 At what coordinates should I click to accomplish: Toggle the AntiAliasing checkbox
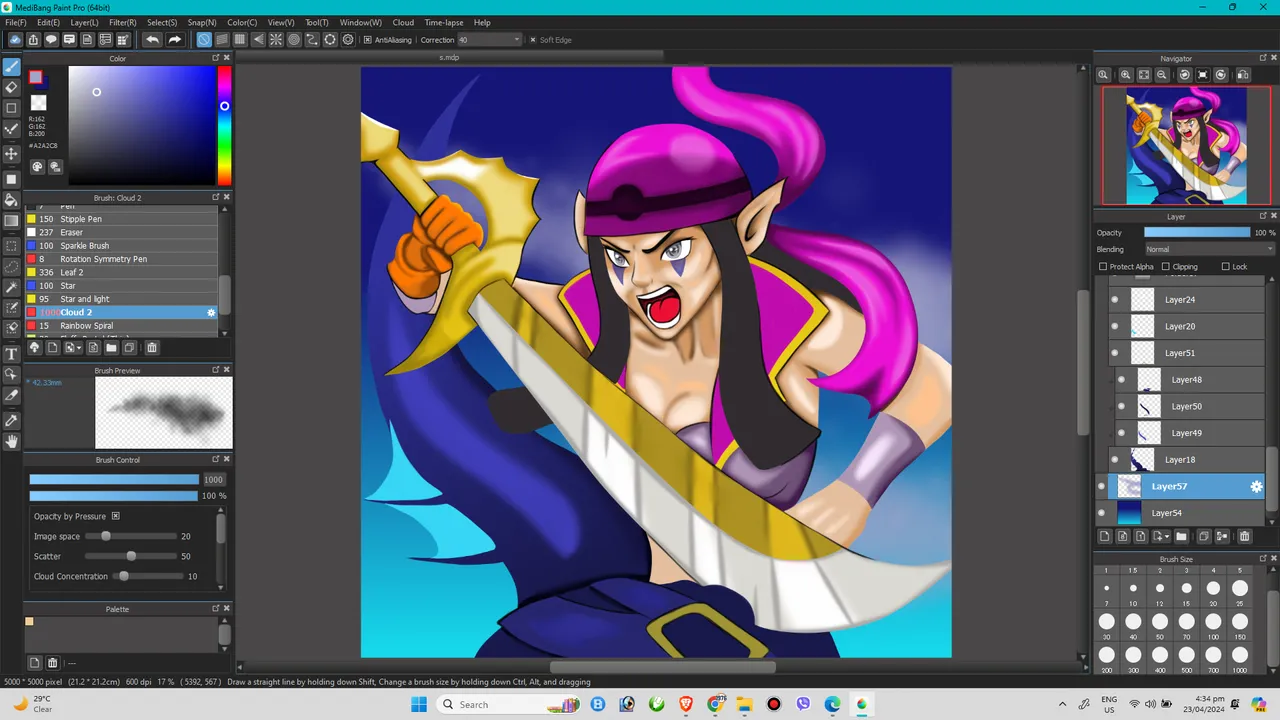(367, 40)
